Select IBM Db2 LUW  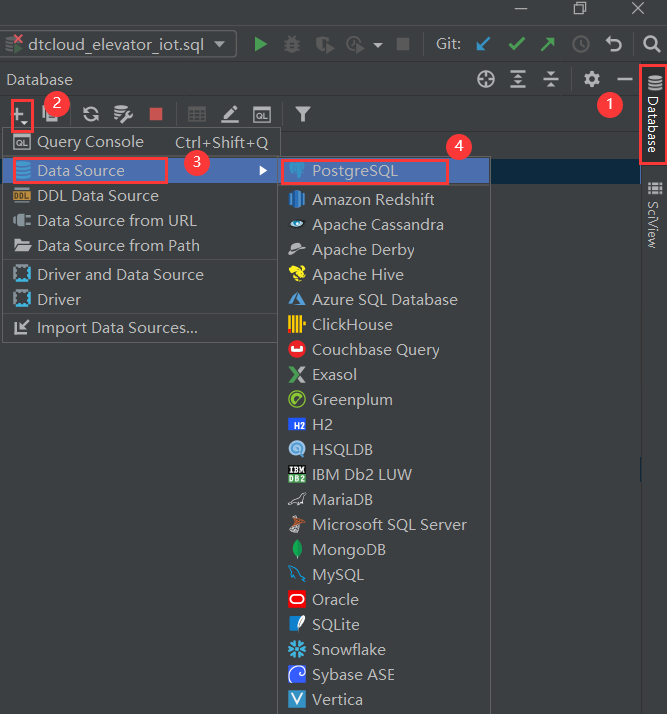[384, 475]
